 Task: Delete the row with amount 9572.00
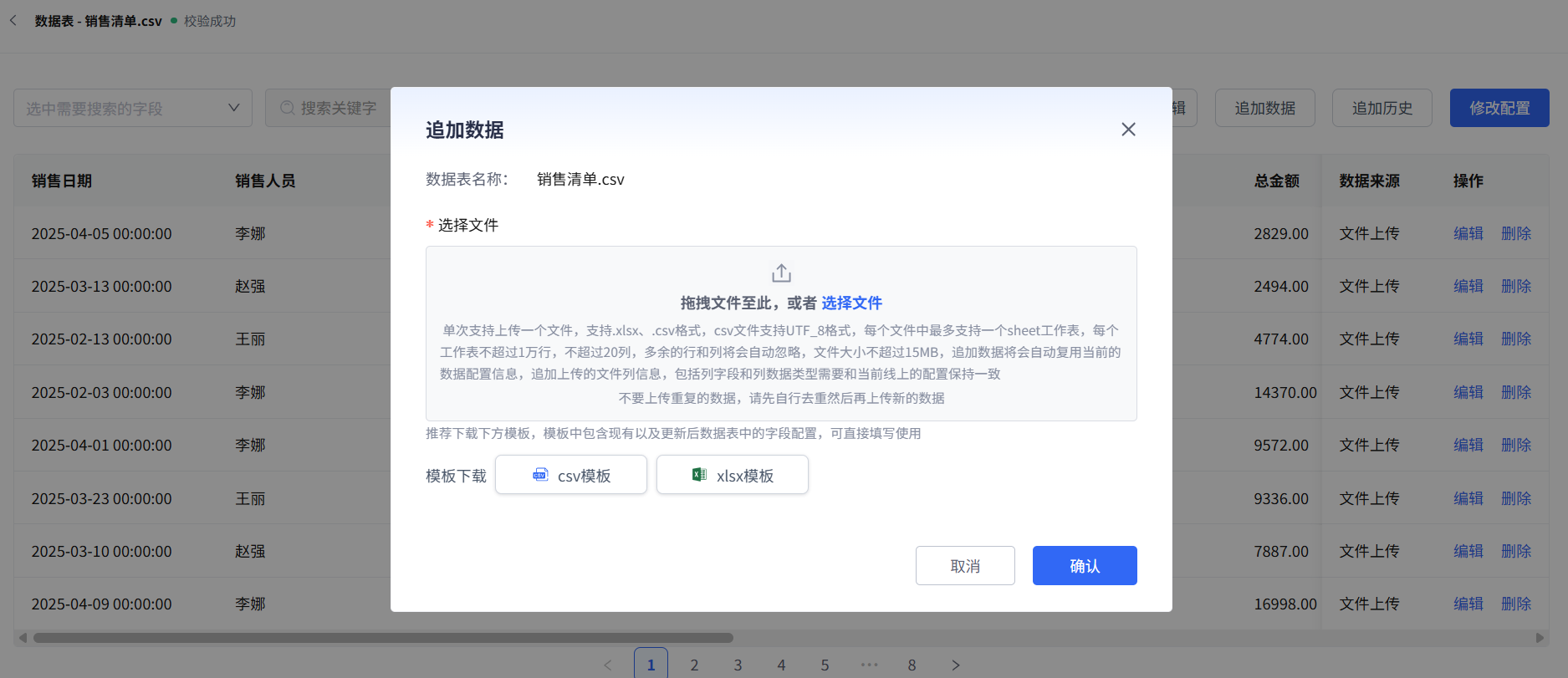click(1516, 445)
